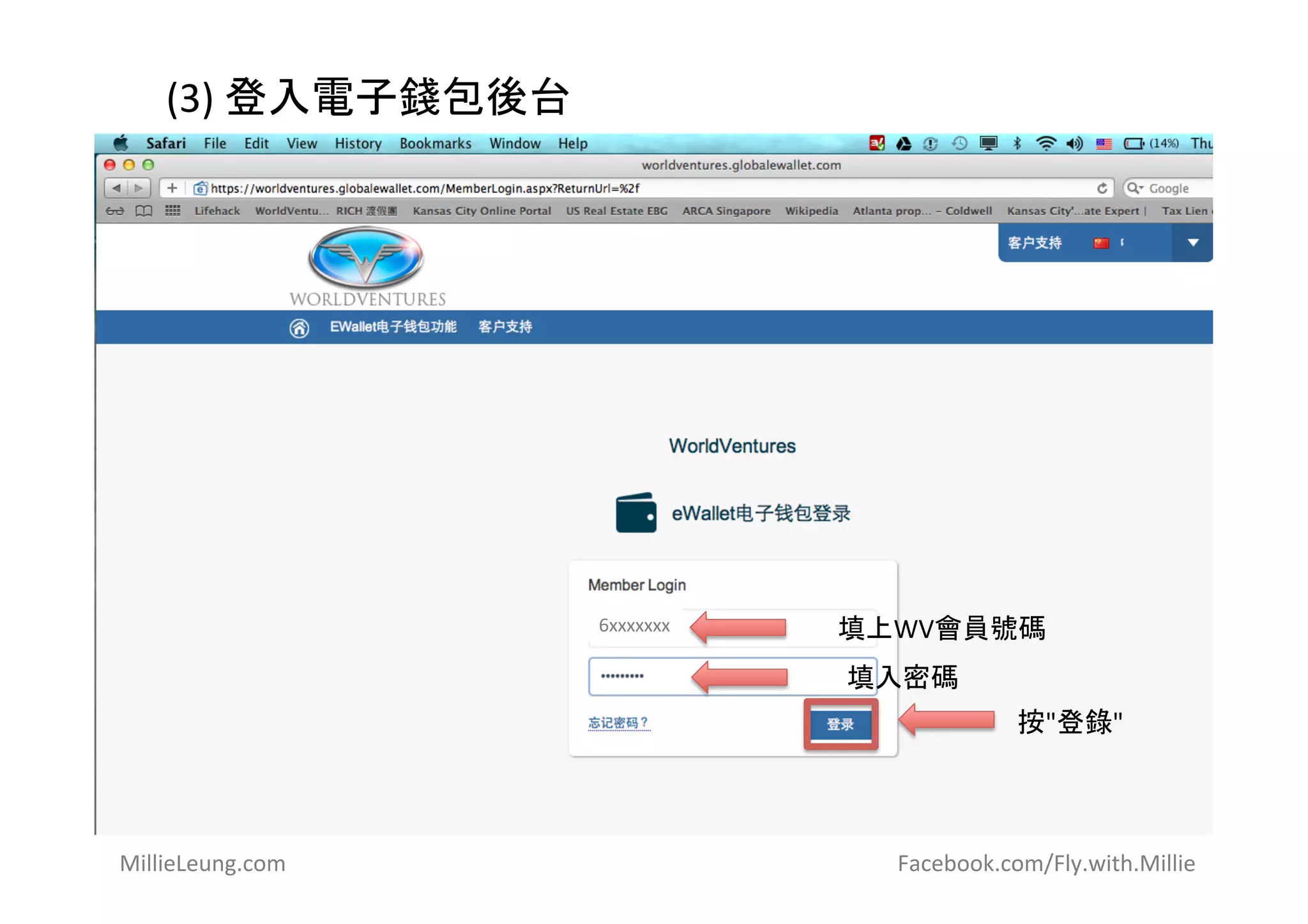
Task: Go forward with Safari forward arrow
Action: pyautogui.click(x=139, y=188)
